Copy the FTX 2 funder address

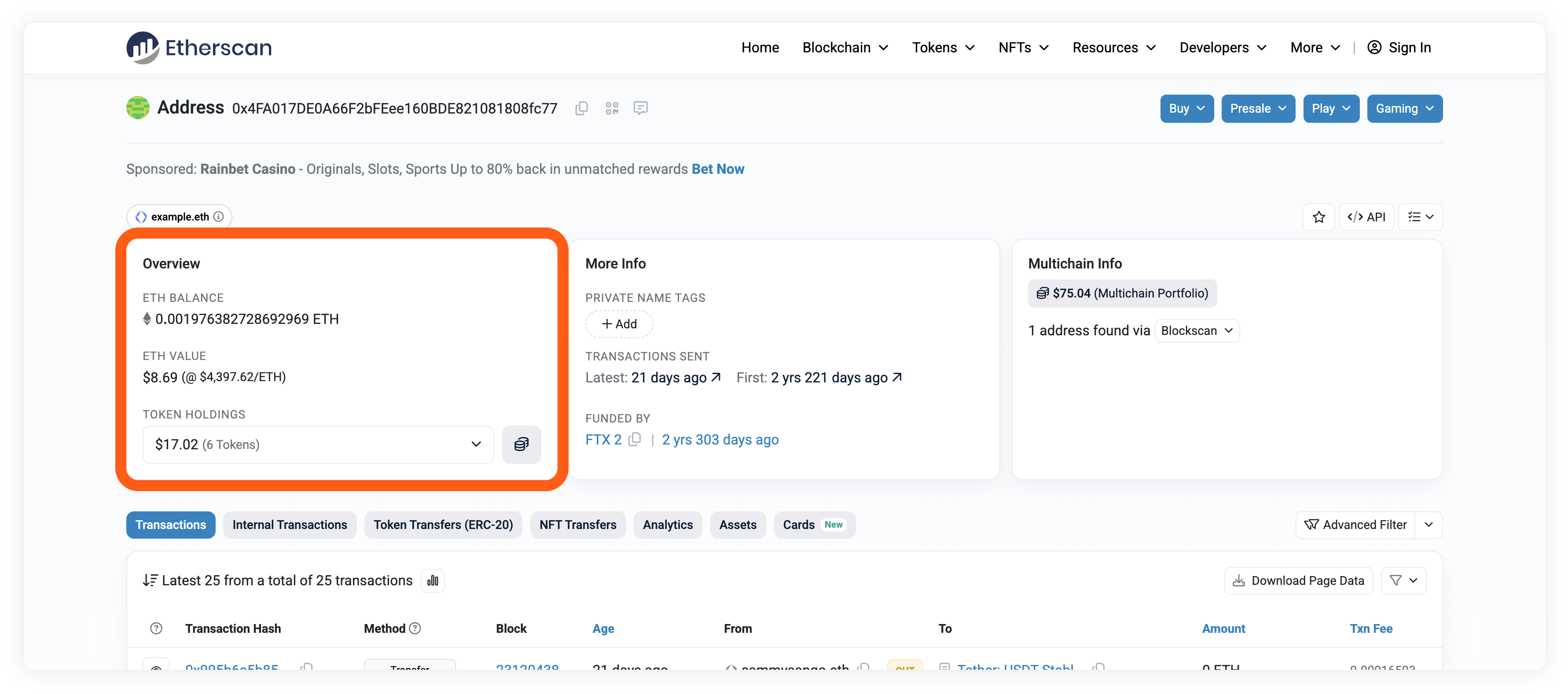click(x=635, y=440)
